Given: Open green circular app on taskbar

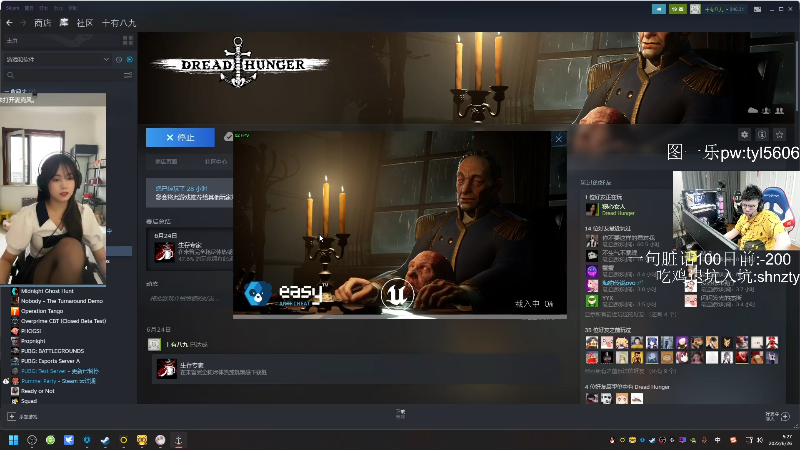Looking at the screenshot, I should (50, 440).
